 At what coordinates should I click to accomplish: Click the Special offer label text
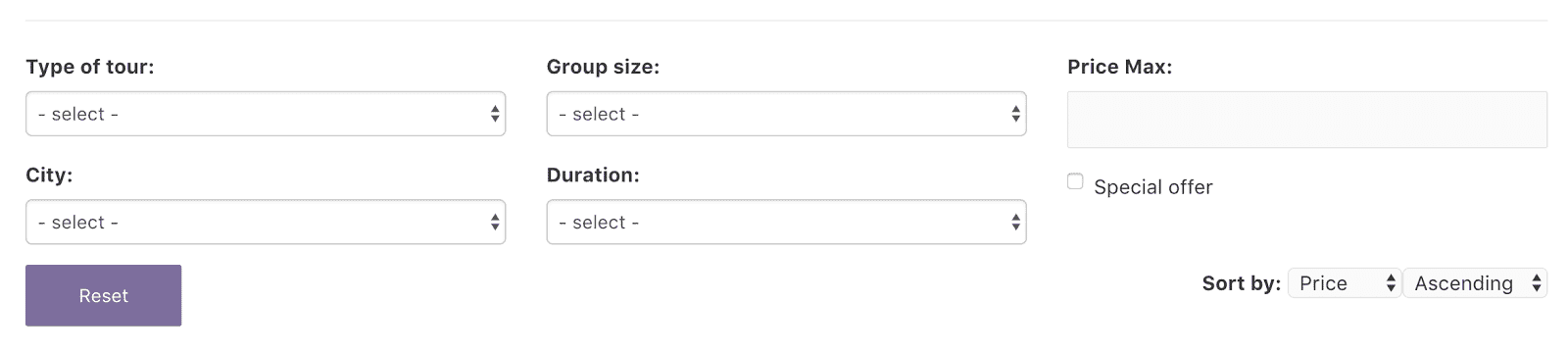pyautogui.click(x=1153, y=187)
